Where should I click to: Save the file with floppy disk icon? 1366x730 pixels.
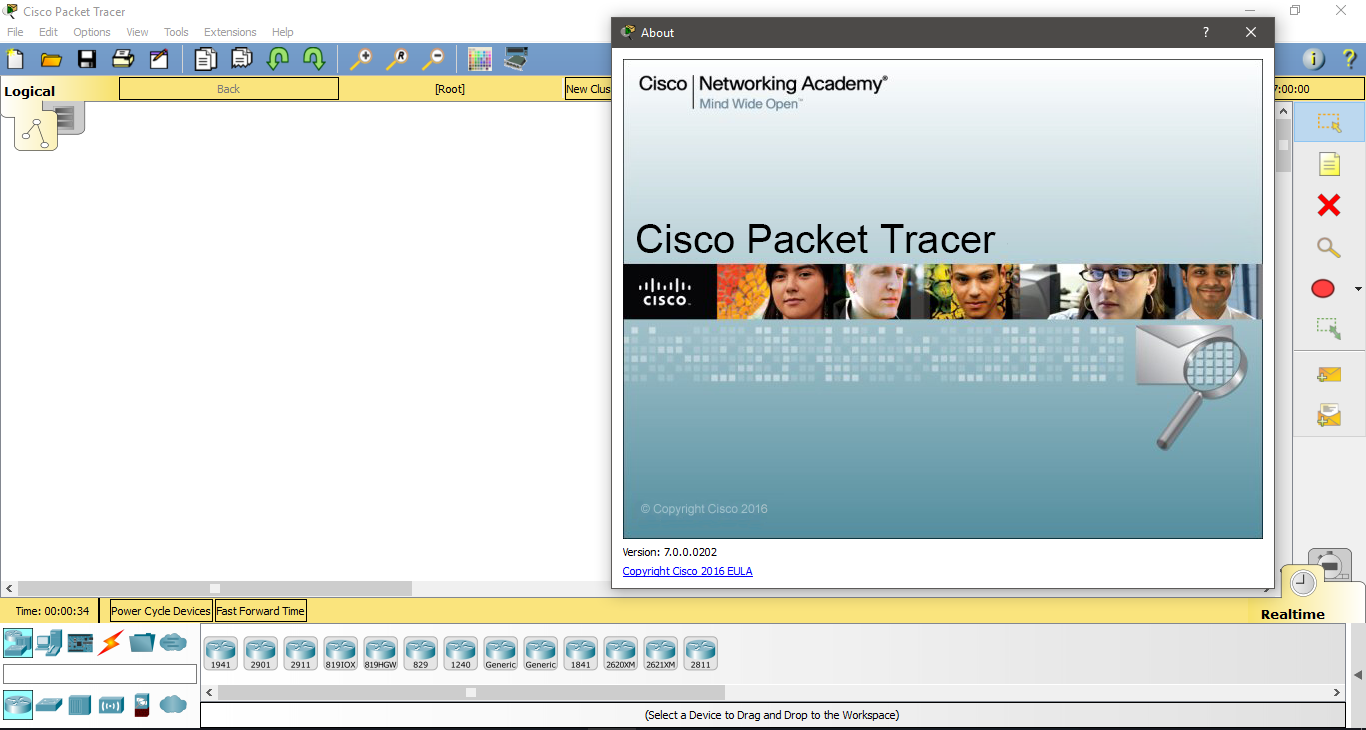coord(87,59)
